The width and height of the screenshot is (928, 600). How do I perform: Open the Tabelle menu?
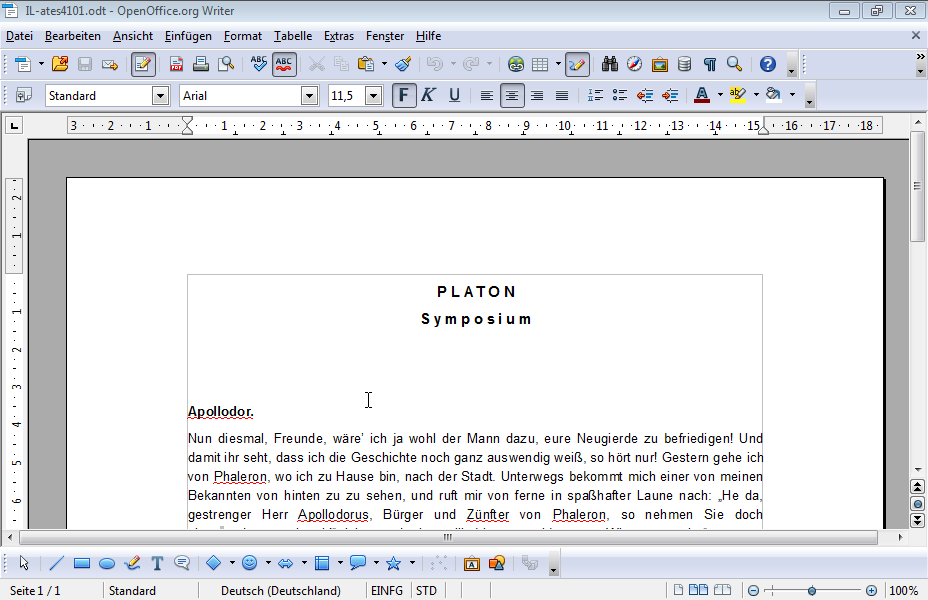point(292,36)
